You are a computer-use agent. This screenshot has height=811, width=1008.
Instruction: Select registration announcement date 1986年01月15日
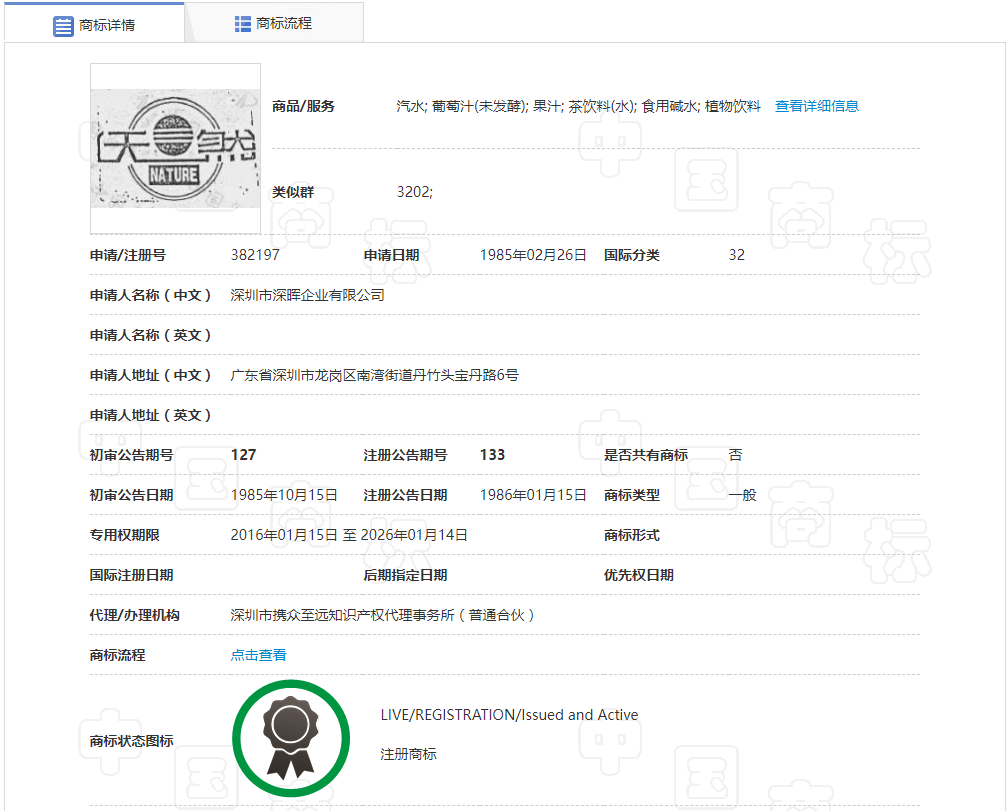point(533,495)
